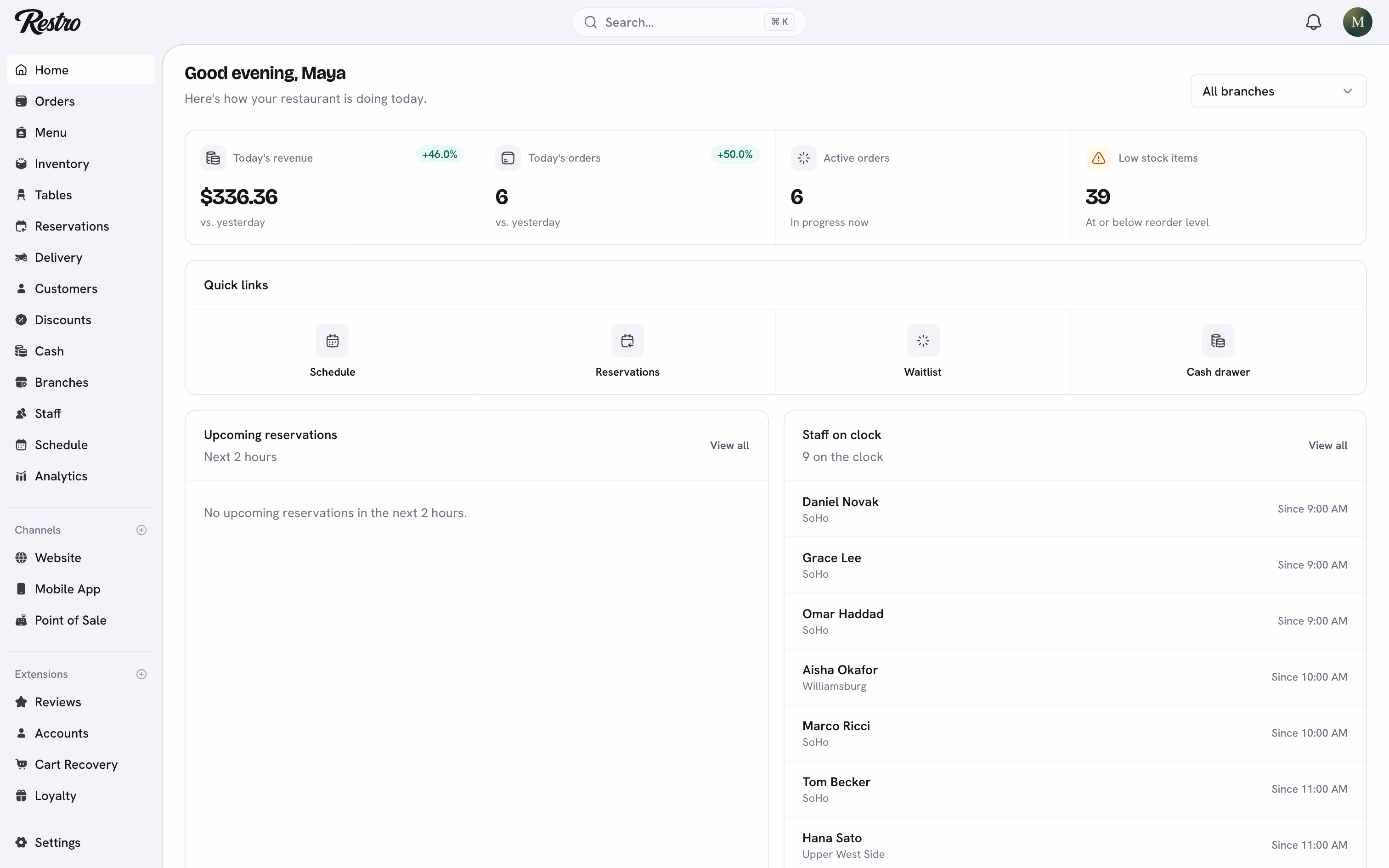The width and height of the screenshot is (1389, 868).
Task: Click the Reservations quick link icon
Action: coord(627,341)
